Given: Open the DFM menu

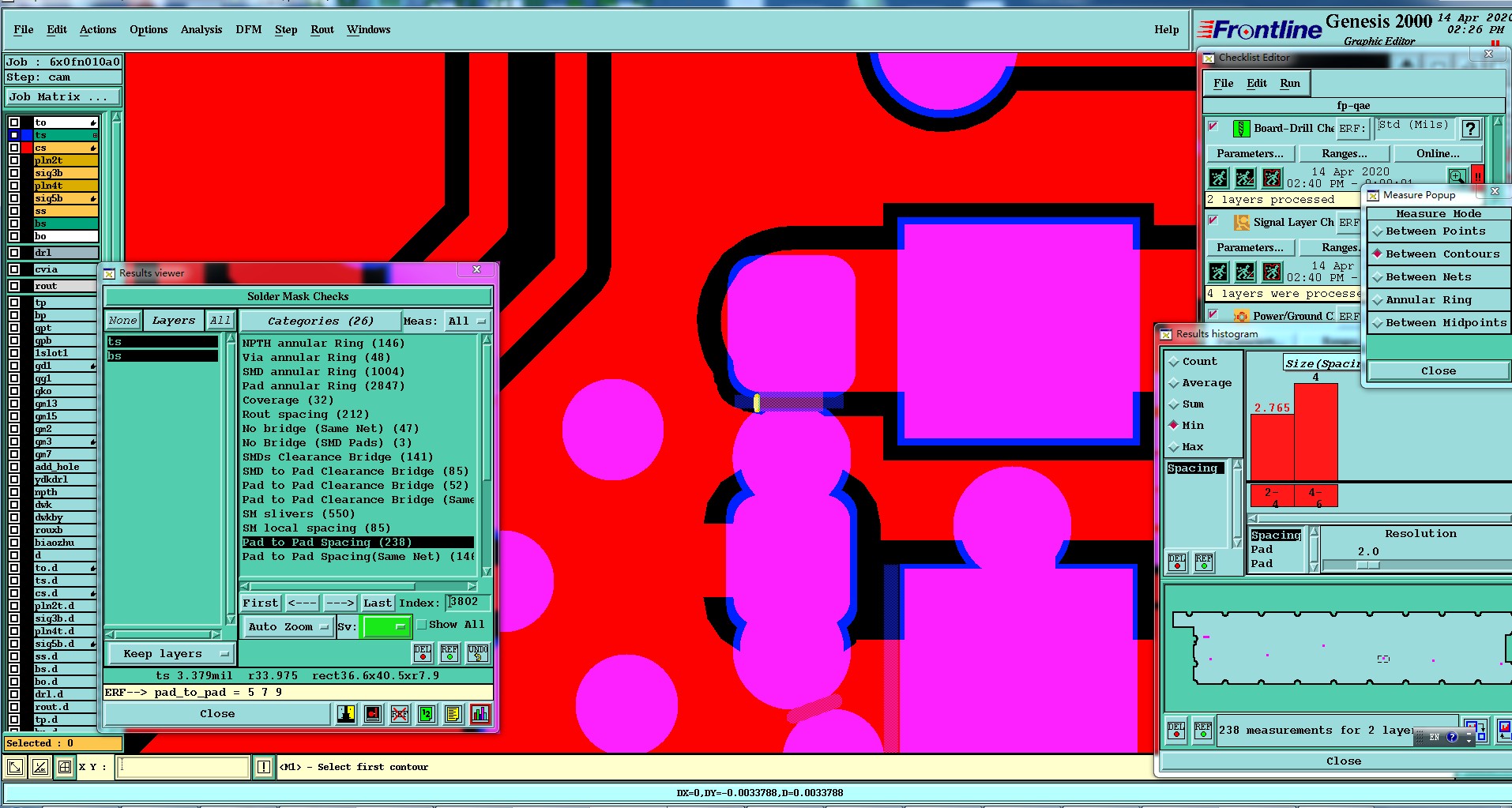Looking at the screenshot, I should click(248, 30).
